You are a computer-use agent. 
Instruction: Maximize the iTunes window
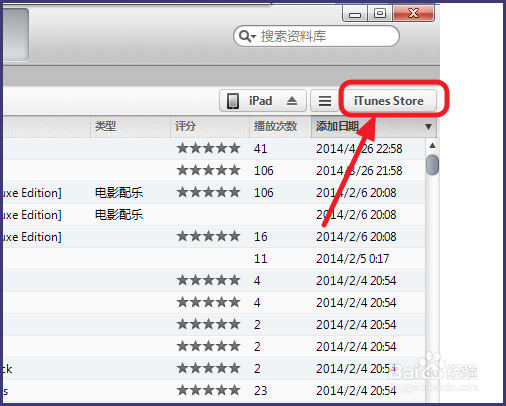[380, 14]
